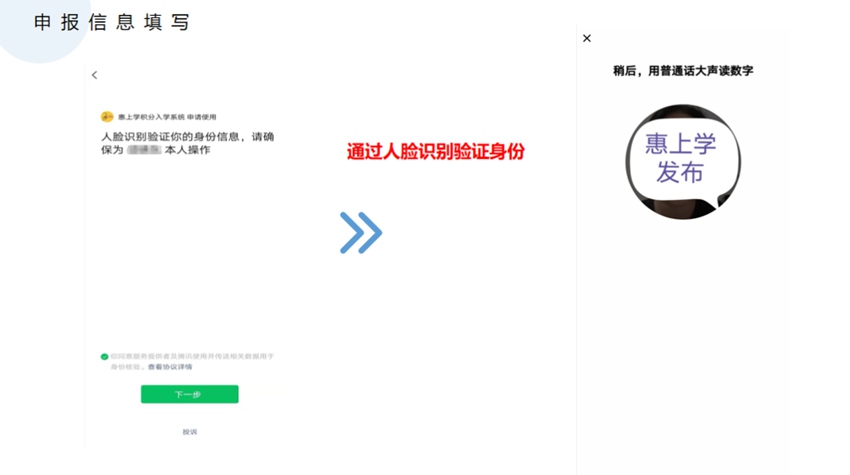The width and height of the screenshot is (850, 475).
Task: Click the yellow 惠上学 app logo icon
Action: (x=107, y=117)
